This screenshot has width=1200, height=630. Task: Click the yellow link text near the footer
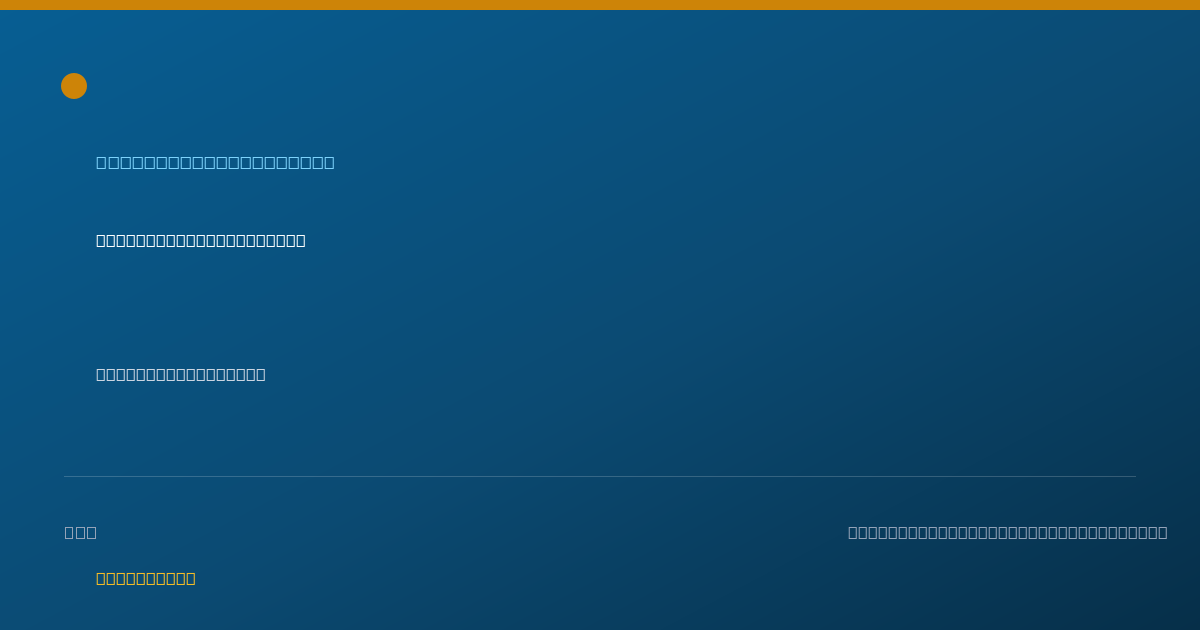point(146,578)
